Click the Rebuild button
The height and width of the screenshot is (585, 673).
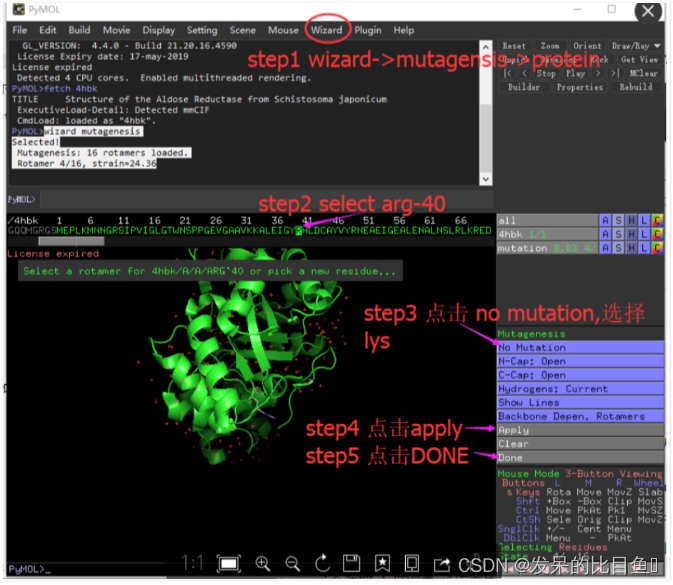coord(636,87)
